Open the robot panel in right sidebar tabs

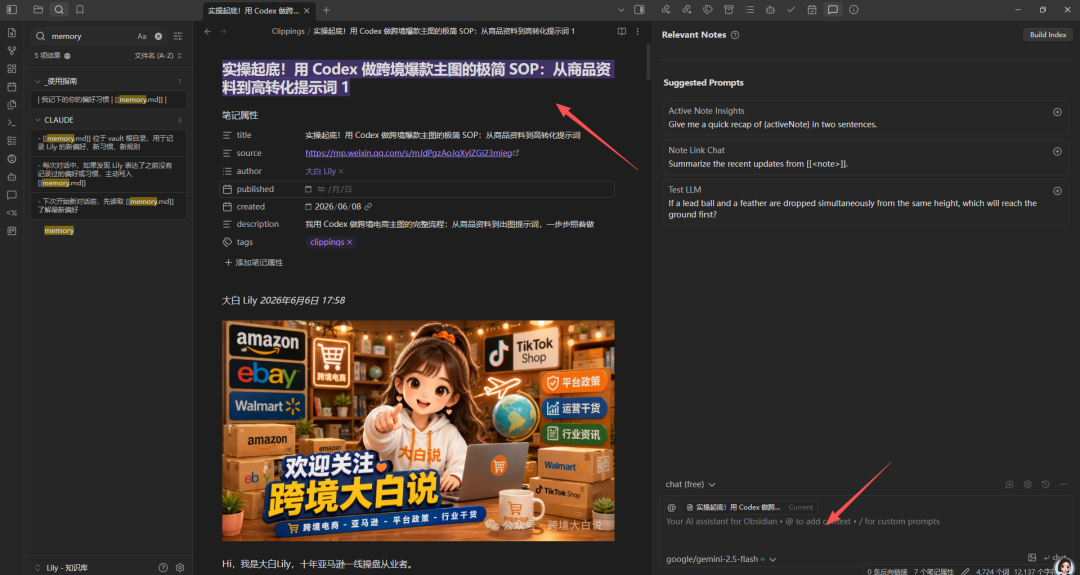(770, 10)
